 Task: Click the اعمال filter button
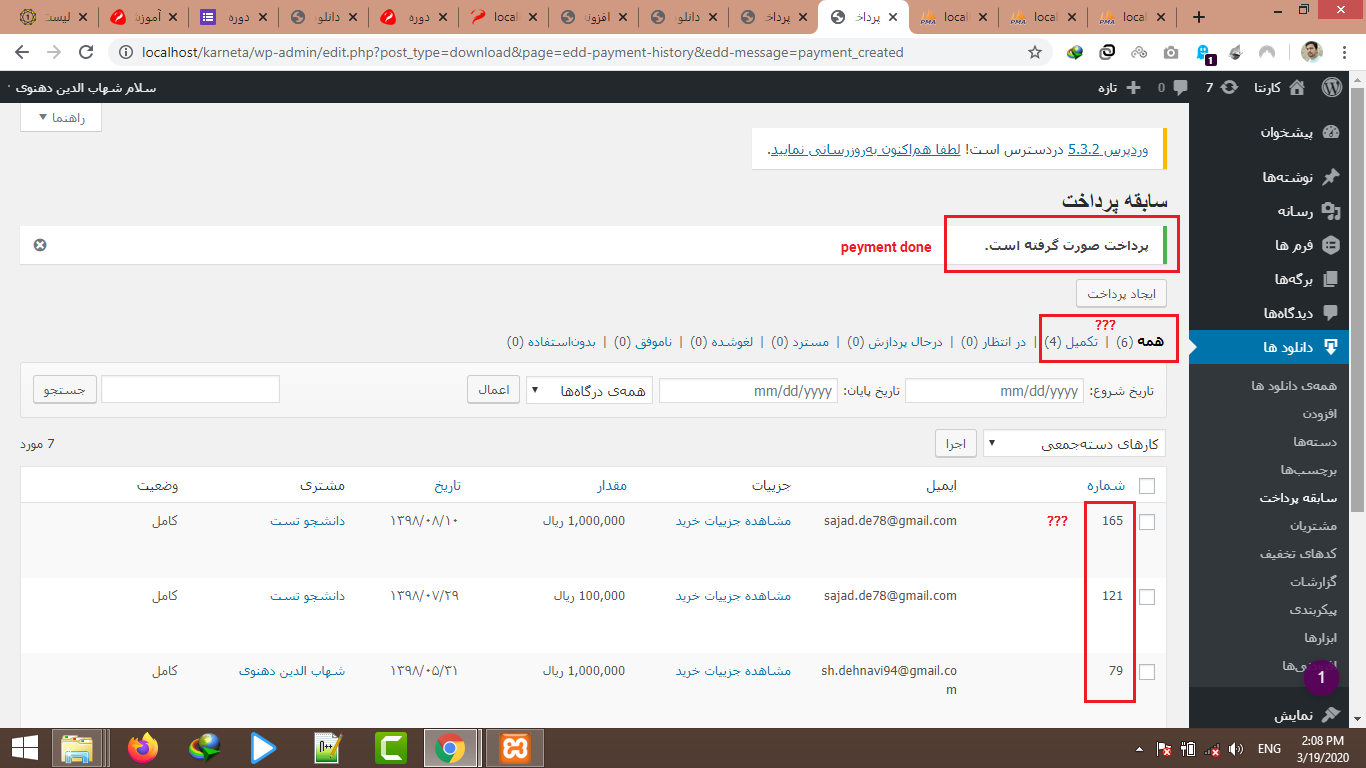(x=494, y=390)
